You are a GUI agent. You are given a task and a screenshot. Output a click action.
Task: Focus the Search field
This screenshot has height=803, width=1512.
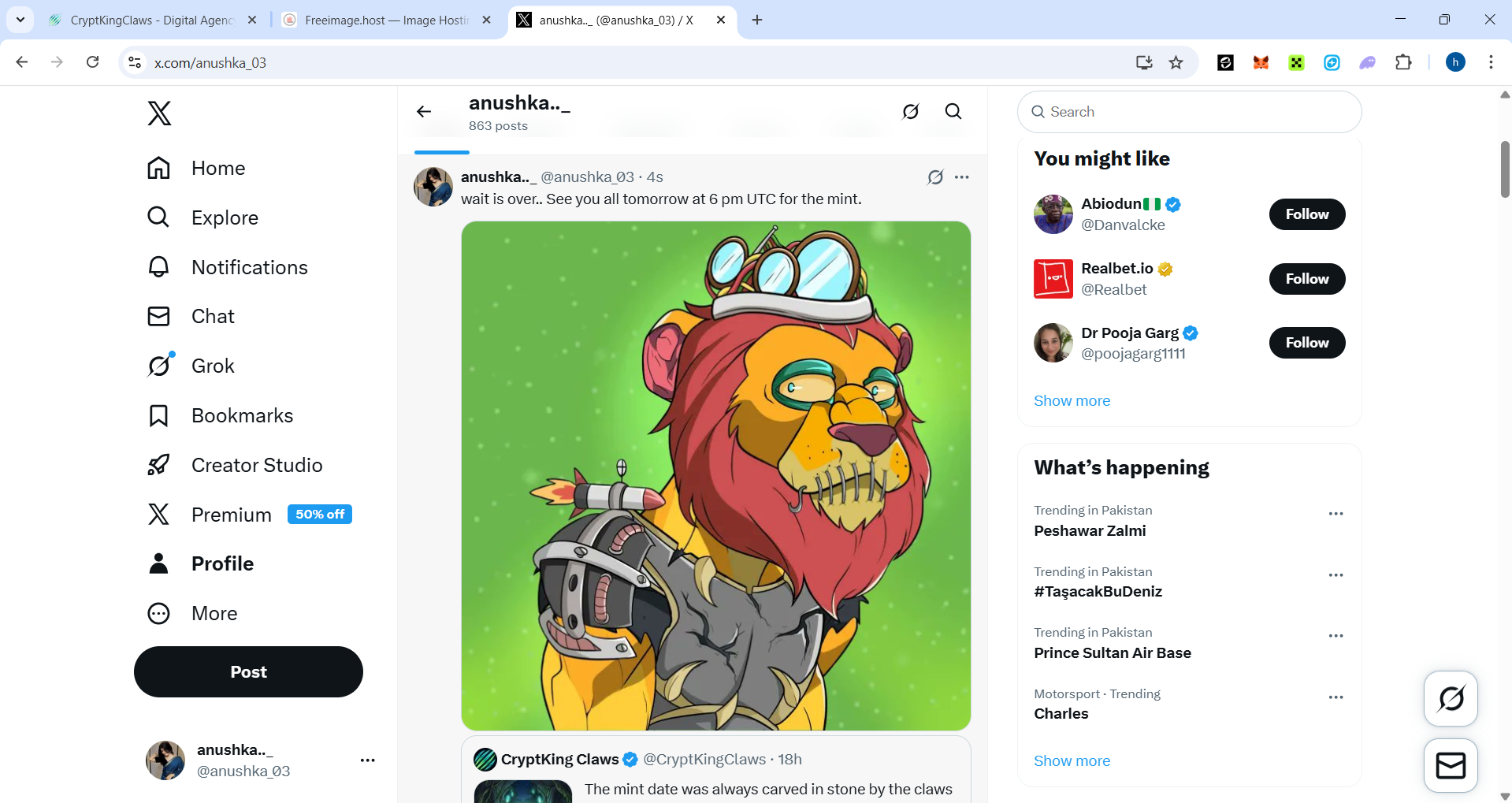click(1190, 112)
